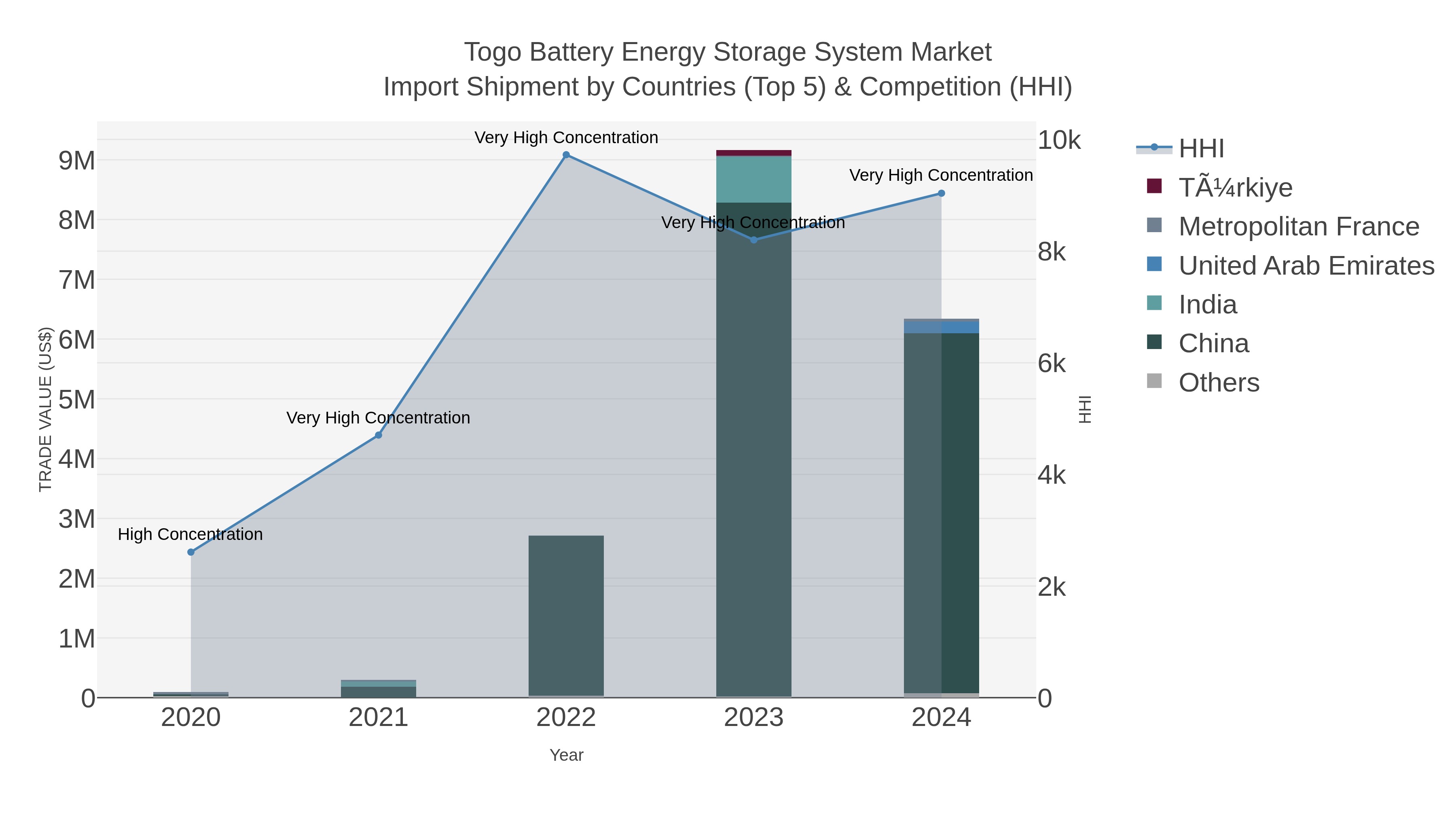Click the 2022 China bar

(x=566, y=616)
